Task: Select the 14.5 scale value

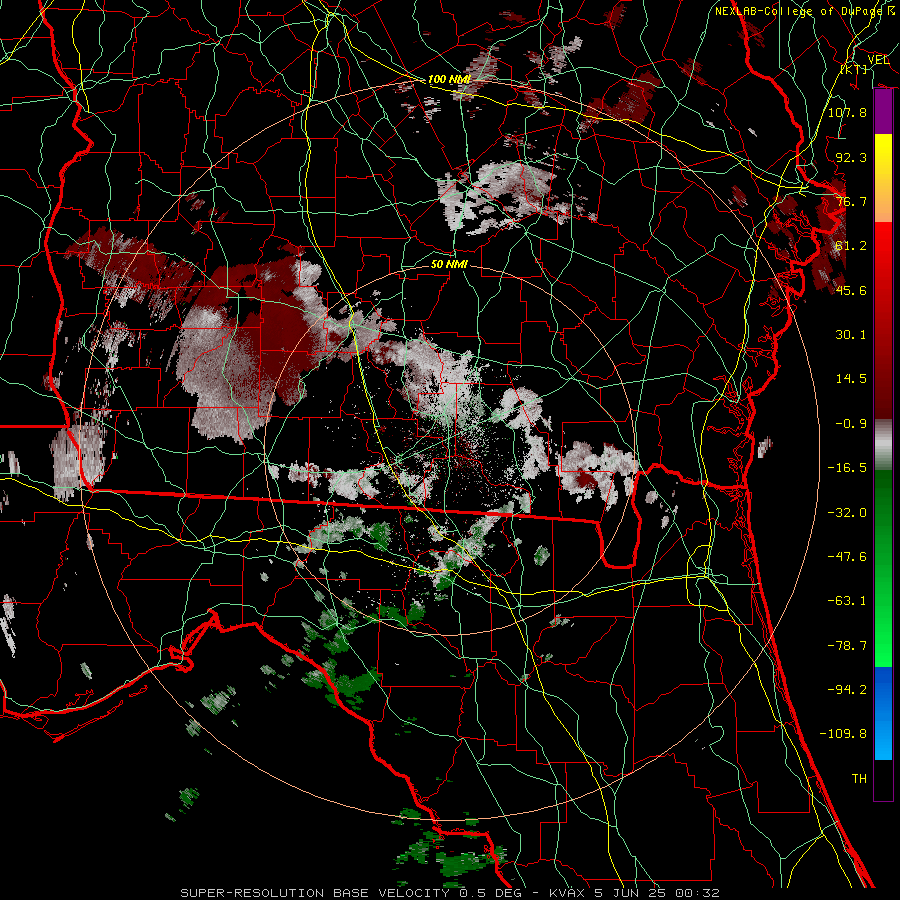Action: (x=851, y=379)
